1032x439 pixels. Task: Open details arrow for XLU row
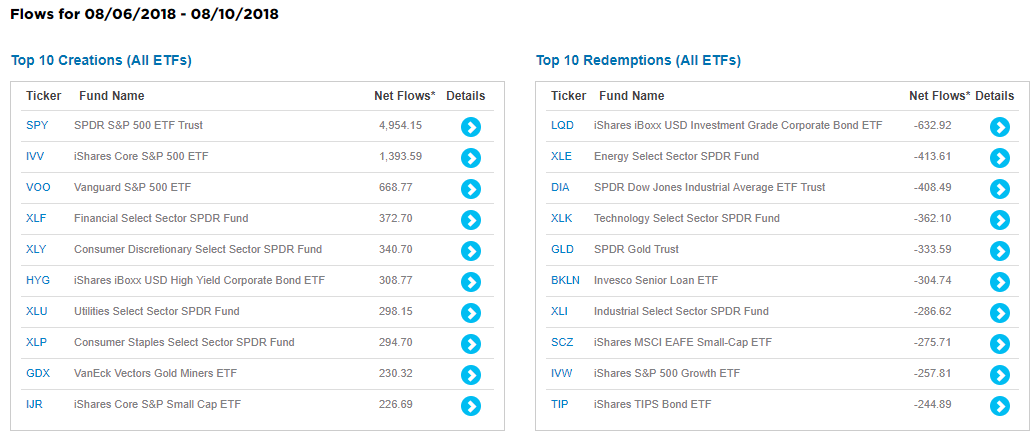pyautogui.click(x=471, y=313)
